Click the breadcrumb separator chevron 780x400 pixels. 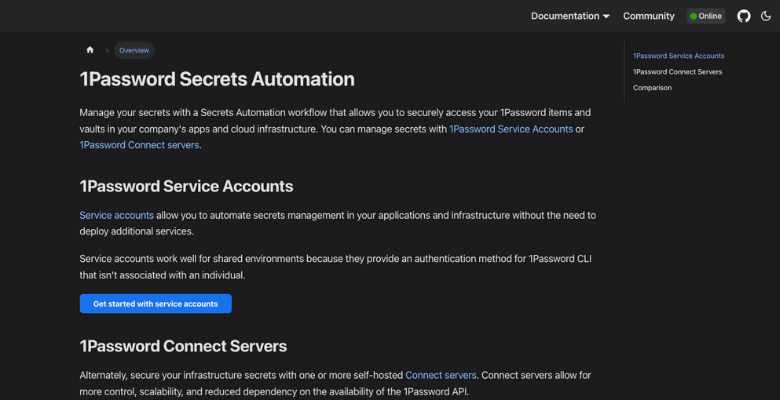point(106,50)
